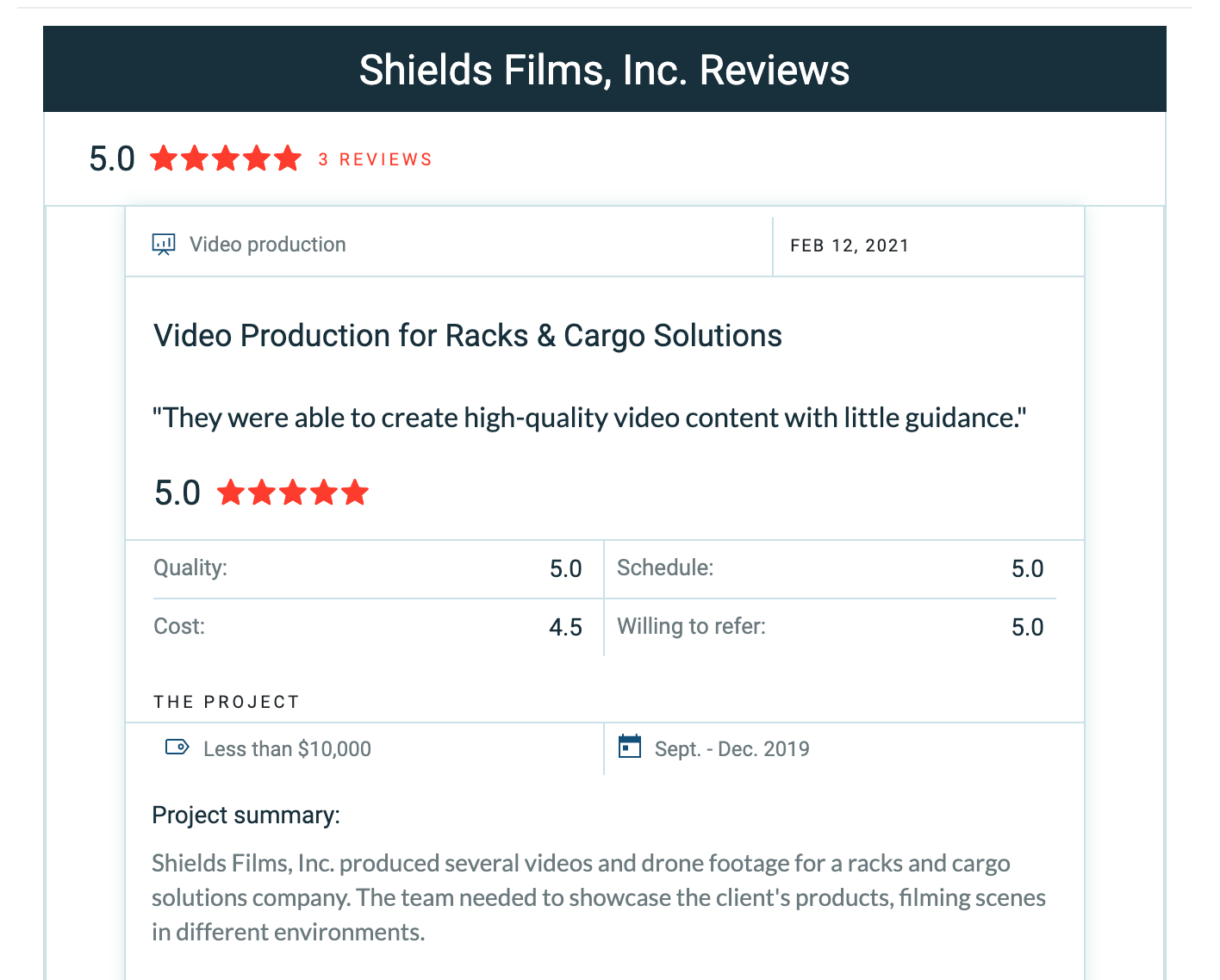
Task: Click the Schedule rating row
Action: [x=830, y=568]
